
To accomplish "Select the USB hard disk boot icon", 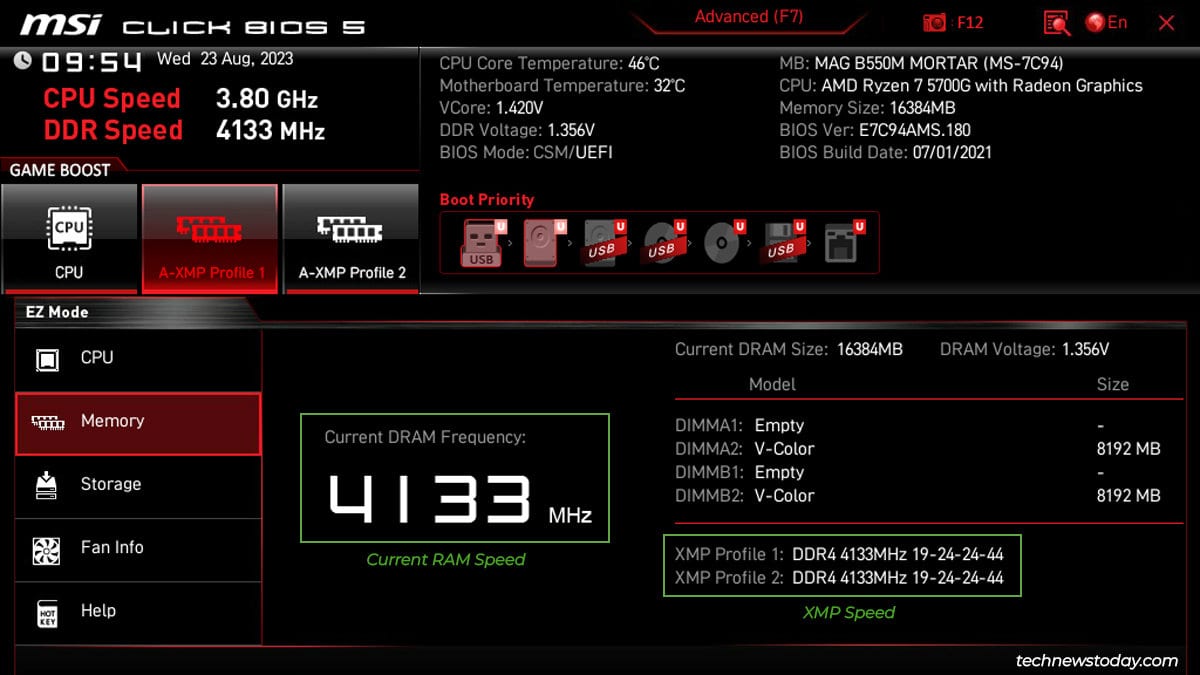I will [x=603, y=242].
